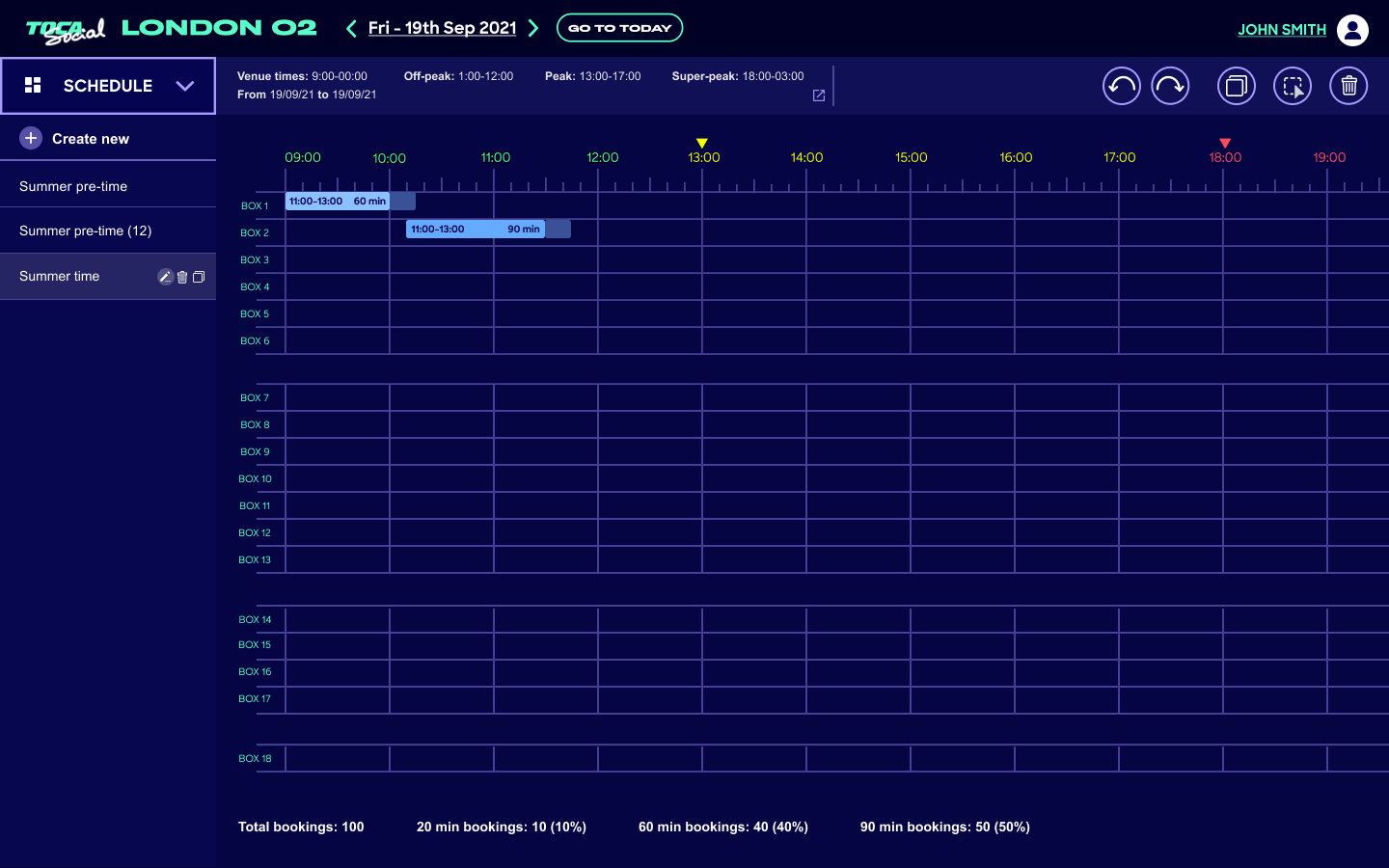This screenshot has height=868, width=1389.
Task: Open venue times external link icon
Action: (819, 95)
